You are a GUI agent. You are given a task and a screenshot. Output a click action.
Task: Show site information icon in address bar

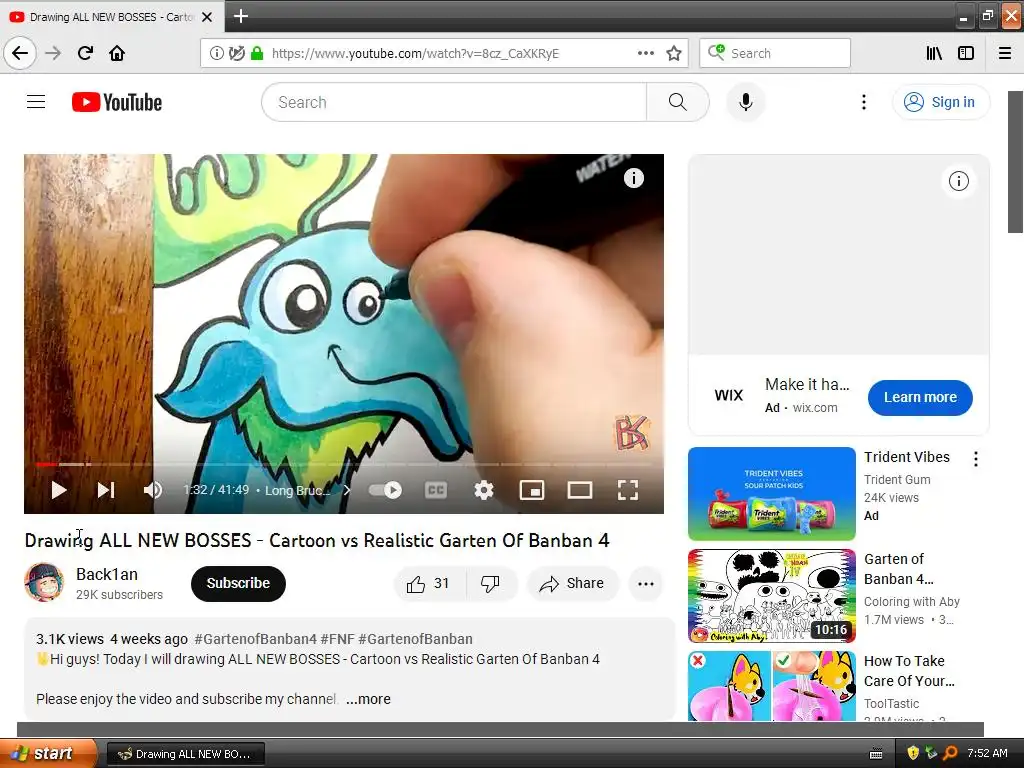pyautogui.click(x=217, y=53)
